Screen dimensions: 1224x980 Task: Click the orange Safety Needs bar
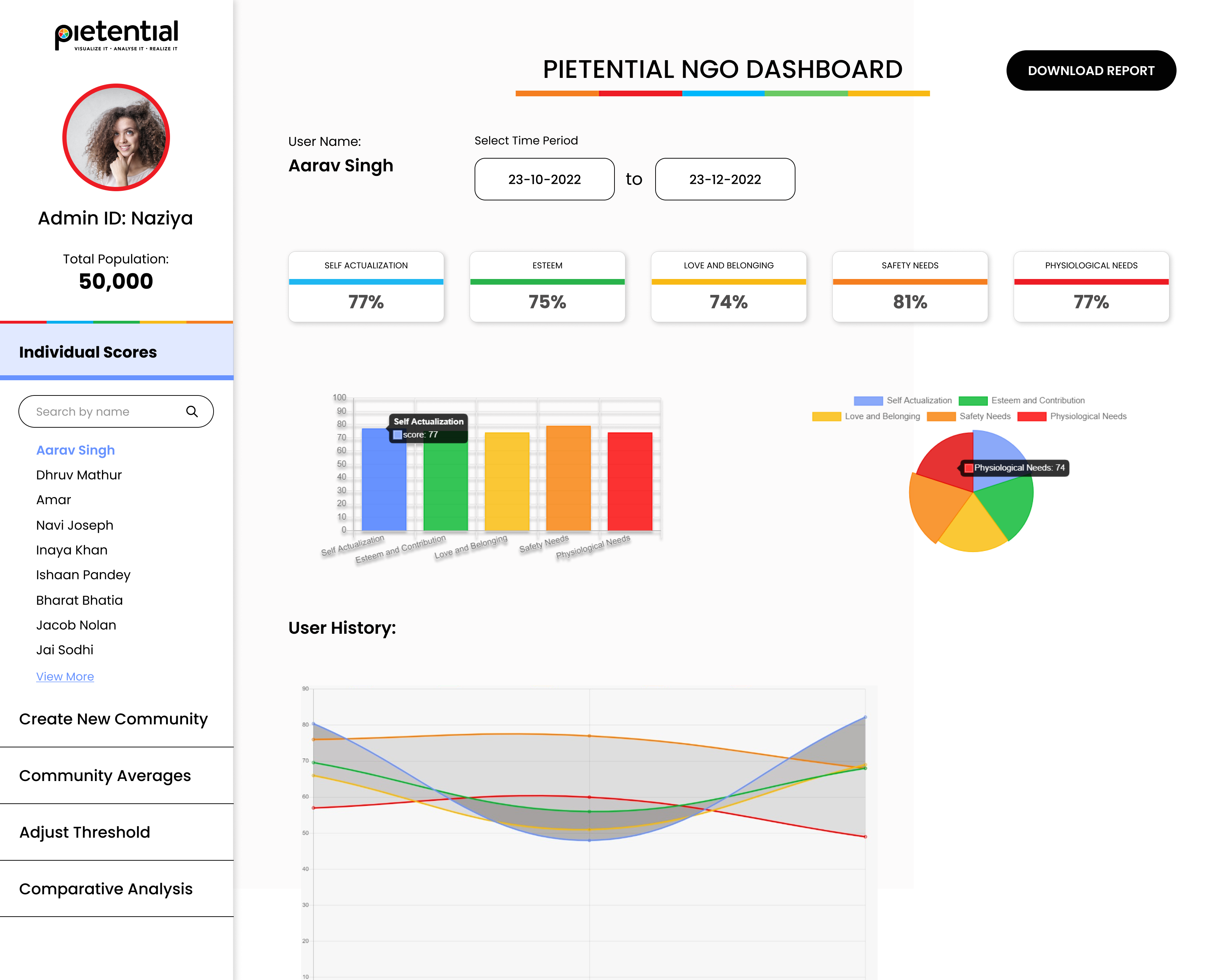568,478
